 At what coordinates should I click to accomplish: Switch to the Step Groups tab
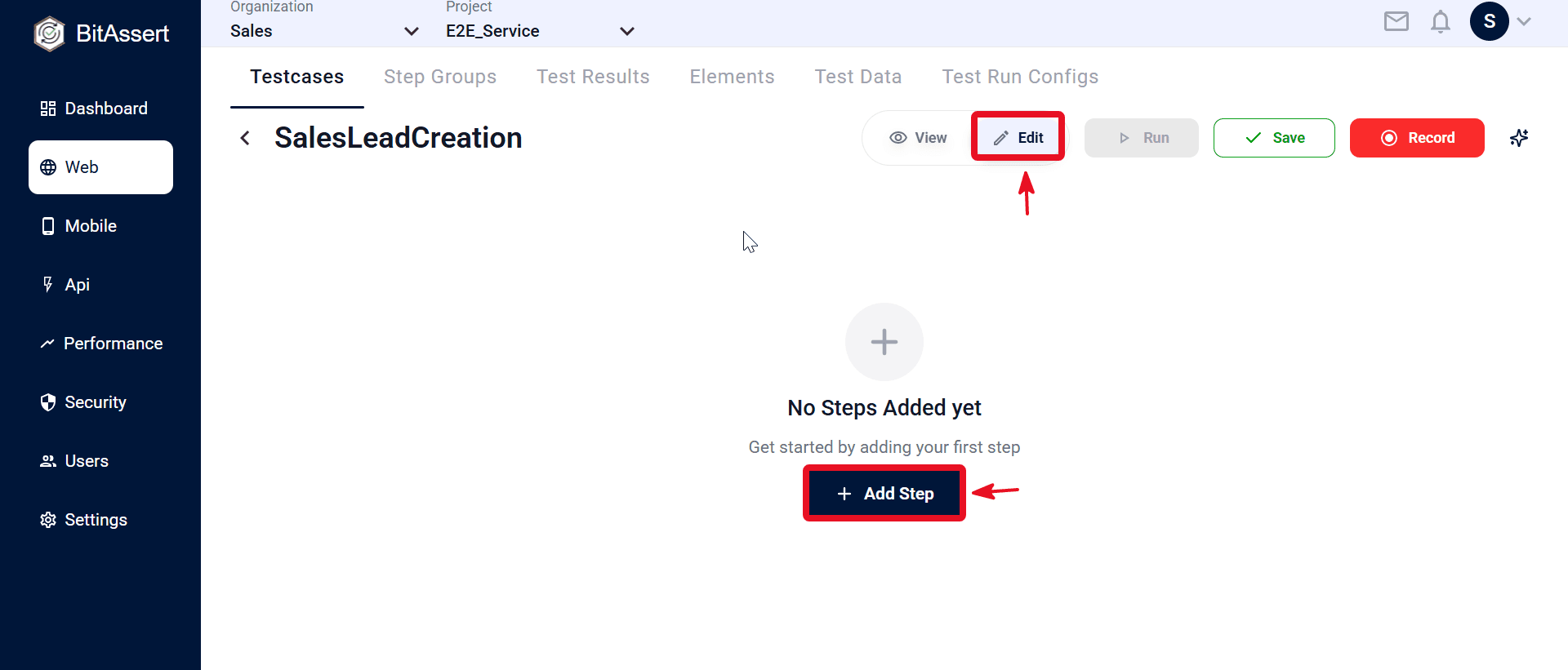pos(440,77)
